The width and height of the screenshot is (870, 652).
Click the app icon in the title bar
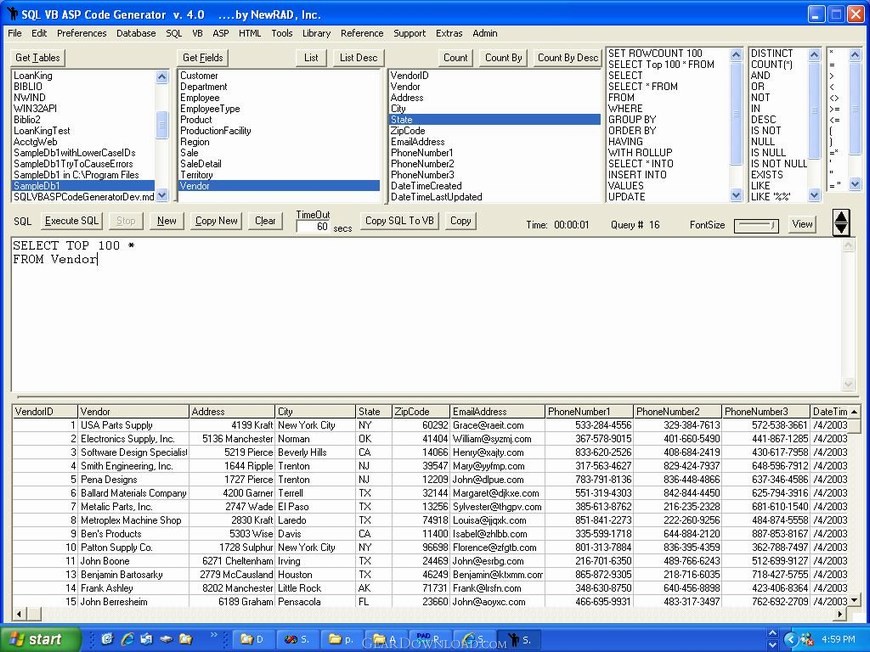coord(12,13)
